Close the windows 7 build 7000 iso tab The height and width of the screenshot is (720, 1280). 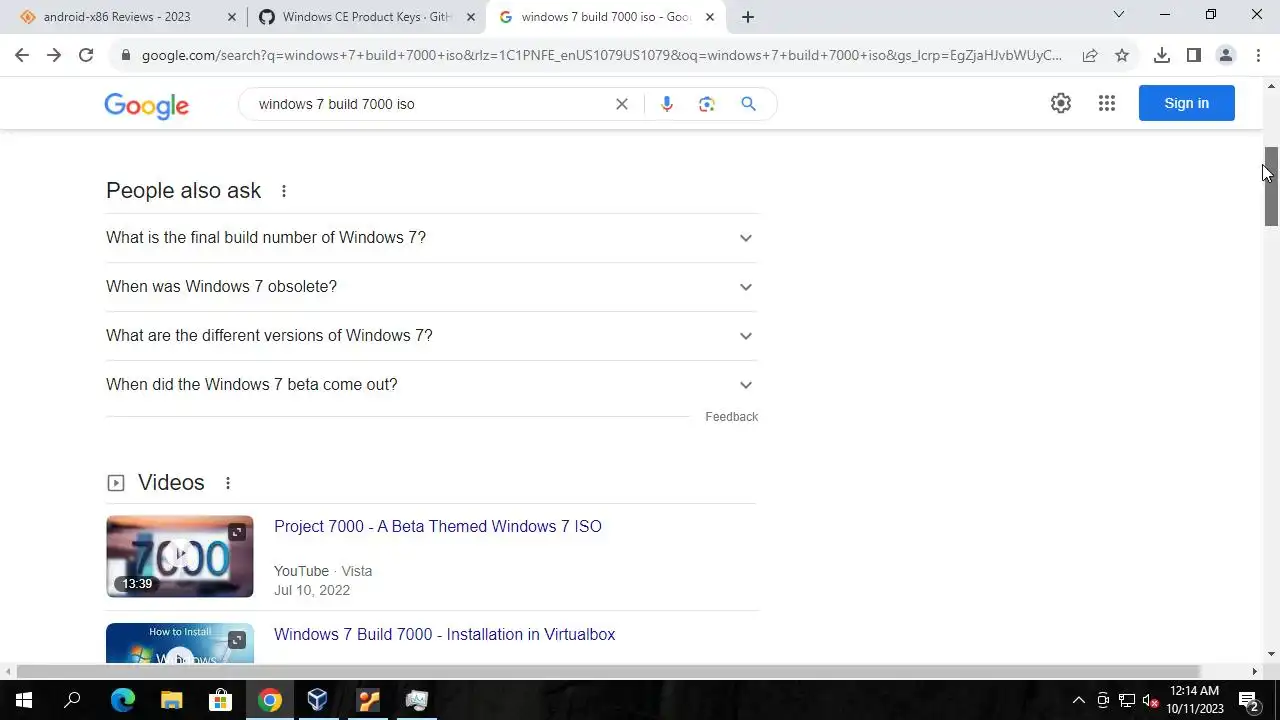click(710, 17)
